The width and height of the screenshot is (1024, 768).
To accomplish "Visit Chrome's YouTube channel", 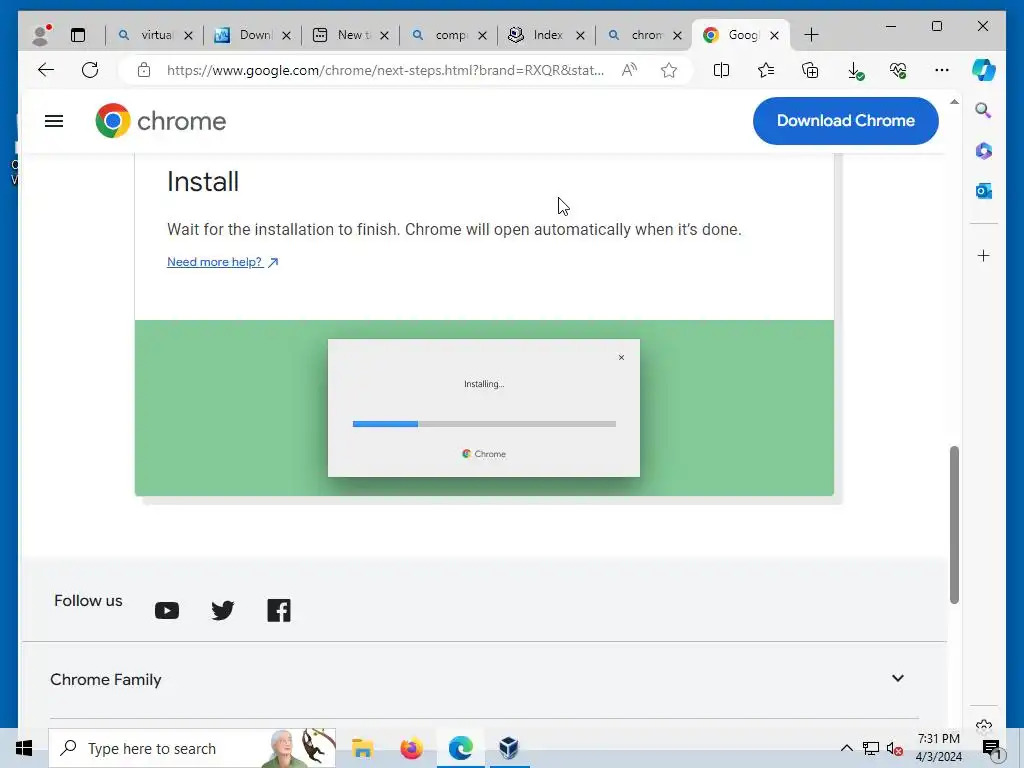I will click(167, 611).
